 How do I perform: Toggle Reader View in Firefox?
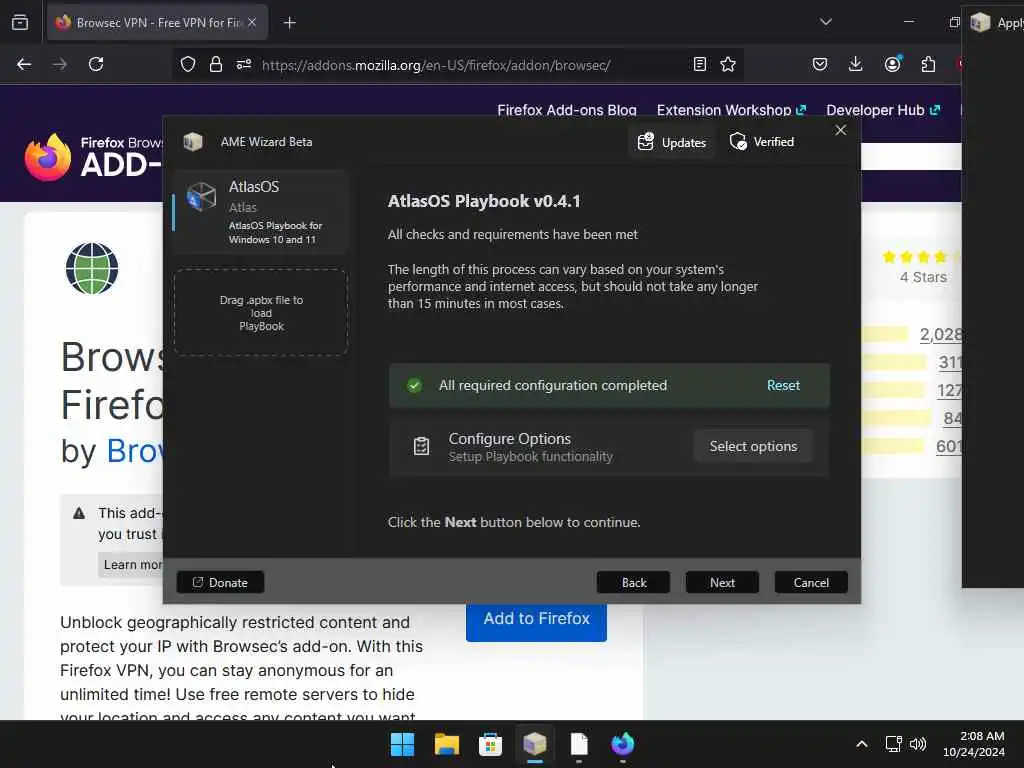699,64
